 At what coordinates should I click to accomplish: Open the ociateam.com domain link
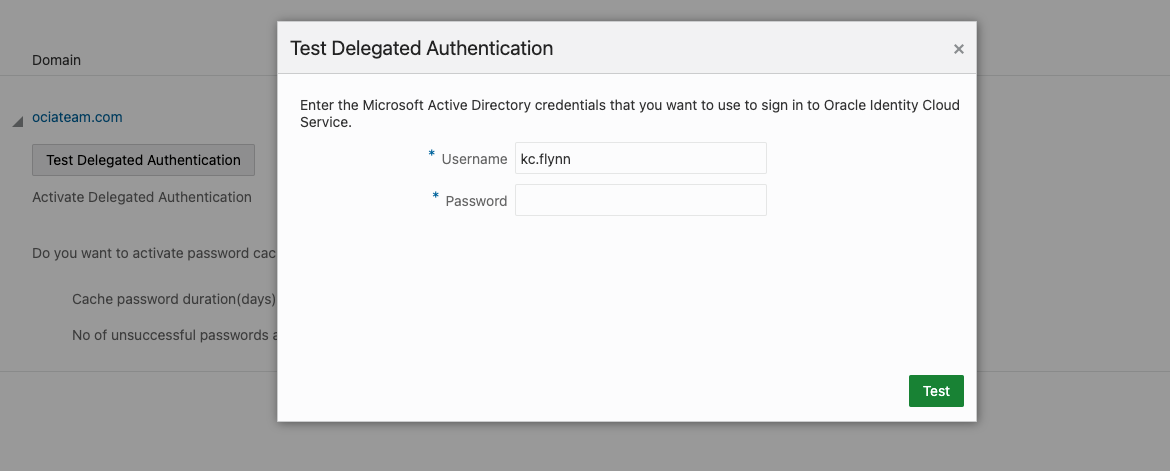77,117
